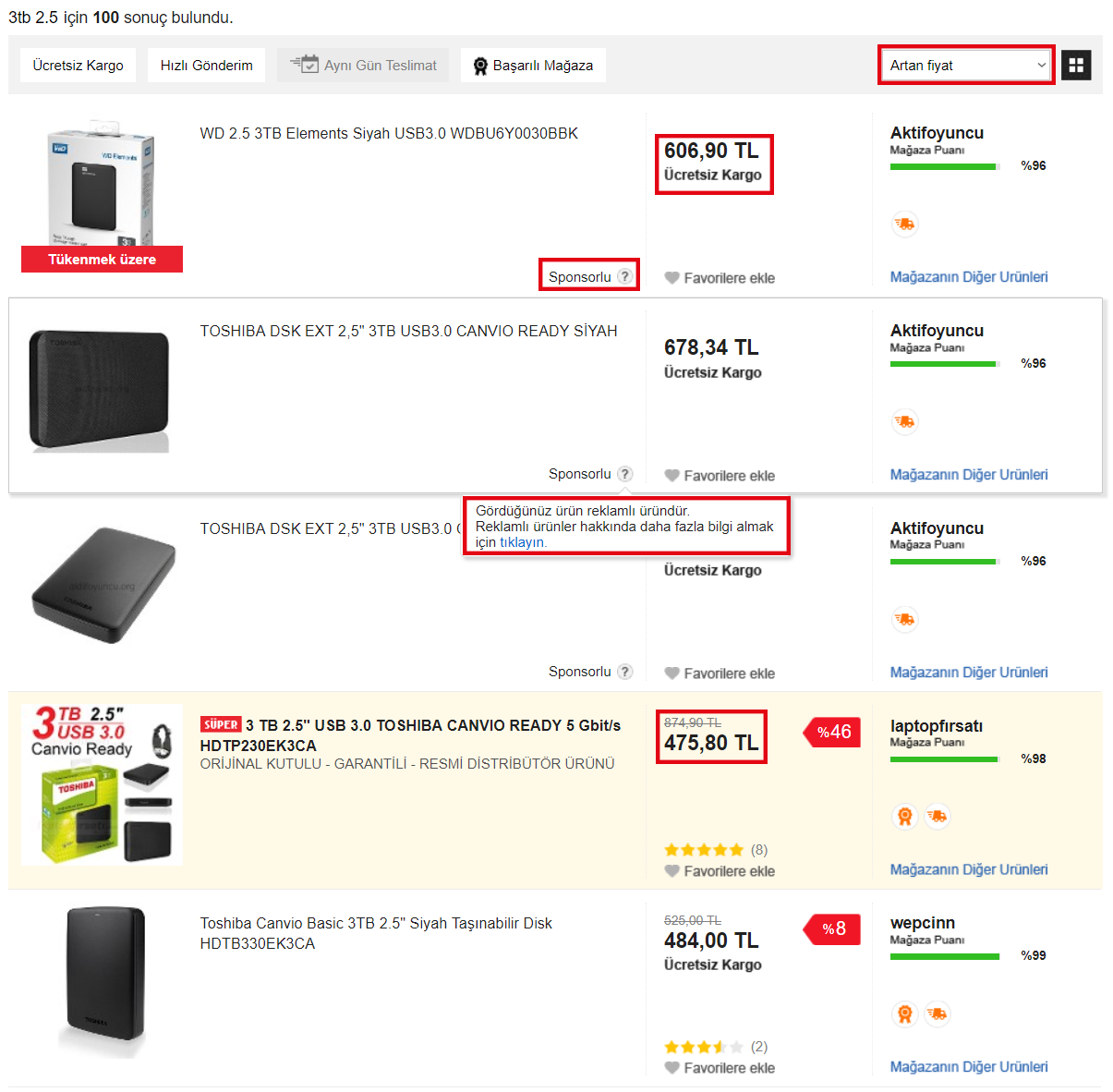1113x1092 pixels.
Task: Switch to grid view icon
Action: (x=1076, y=65)
